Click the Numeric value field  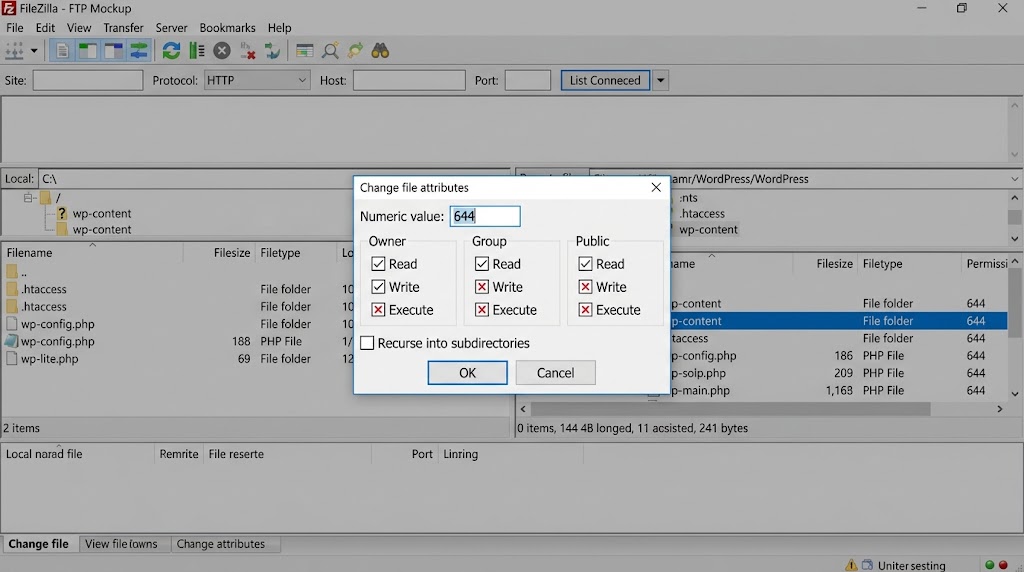485,216
